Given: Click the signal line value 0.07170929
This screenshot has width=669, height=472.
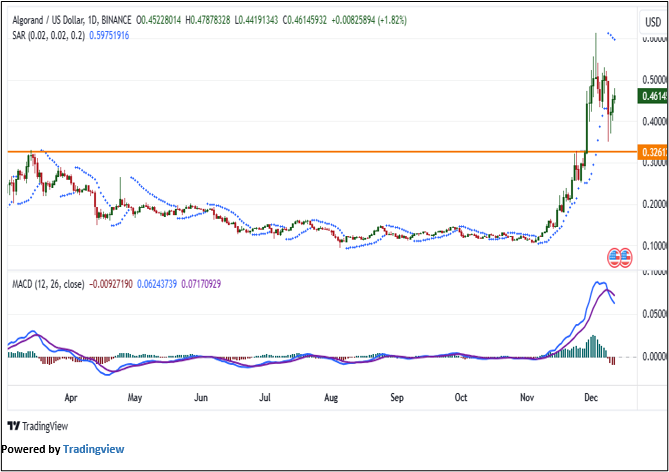Looking at the screenshot, I should (x=201, y=284).
